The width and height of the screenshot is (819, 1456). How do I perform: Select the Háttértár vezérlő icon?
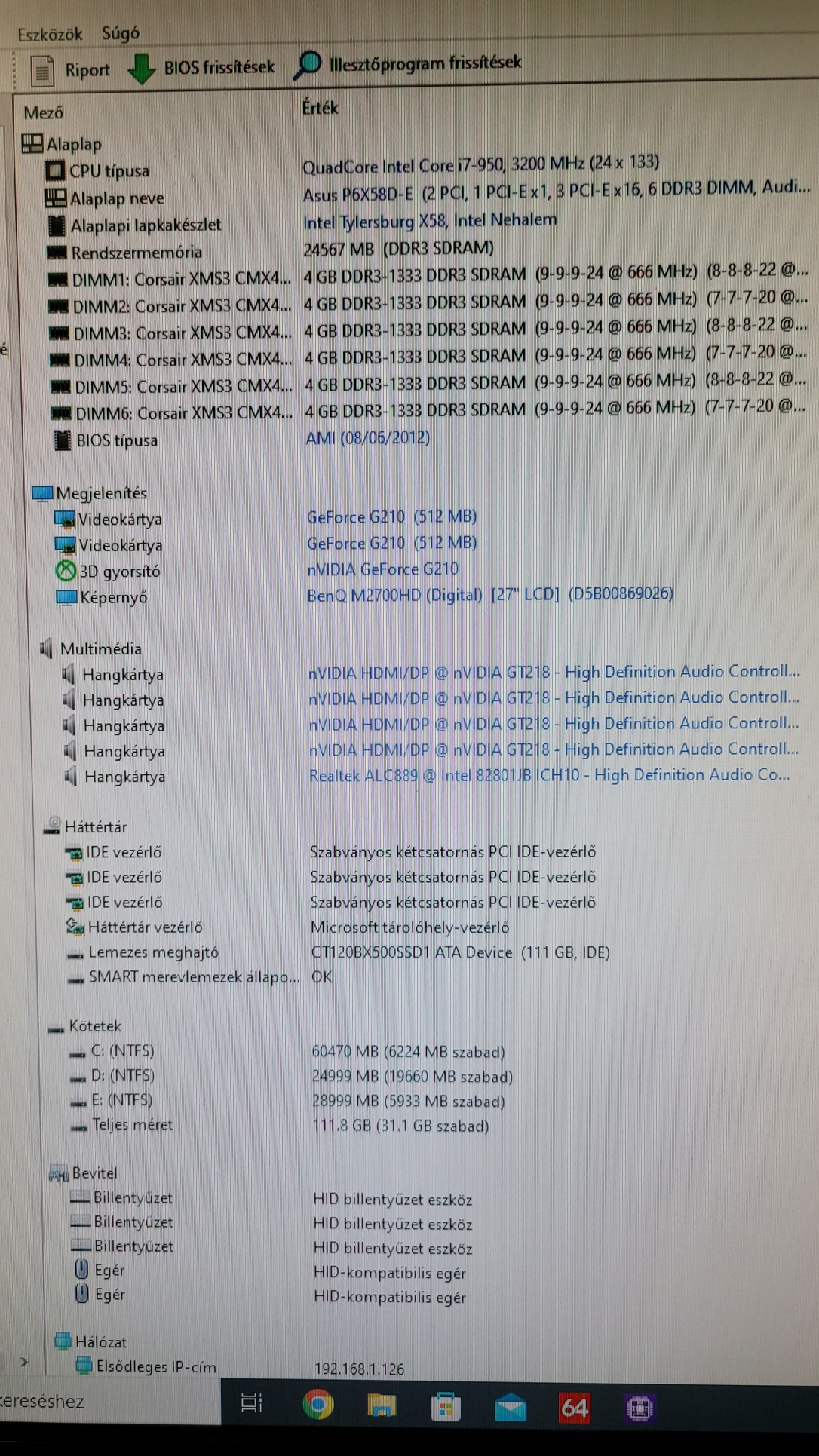[x=75, y=927]
